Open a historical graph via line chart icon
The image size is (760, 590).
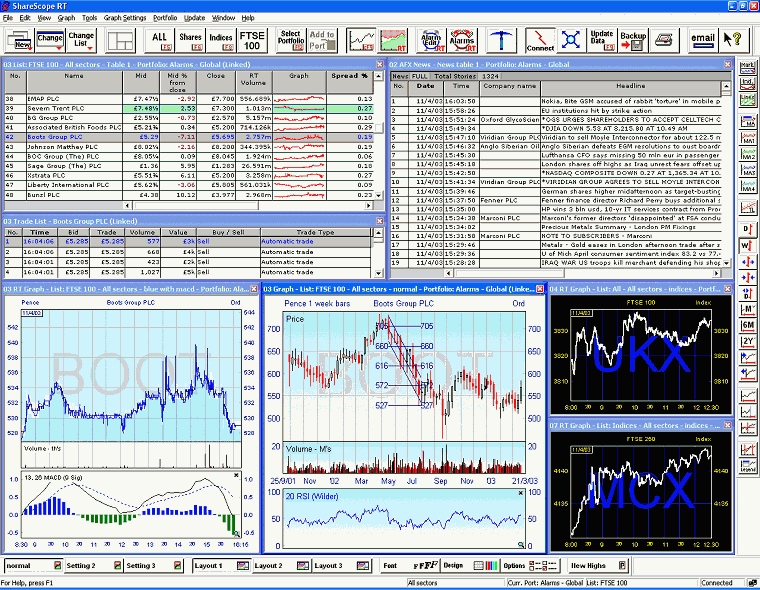click(362, 40)
